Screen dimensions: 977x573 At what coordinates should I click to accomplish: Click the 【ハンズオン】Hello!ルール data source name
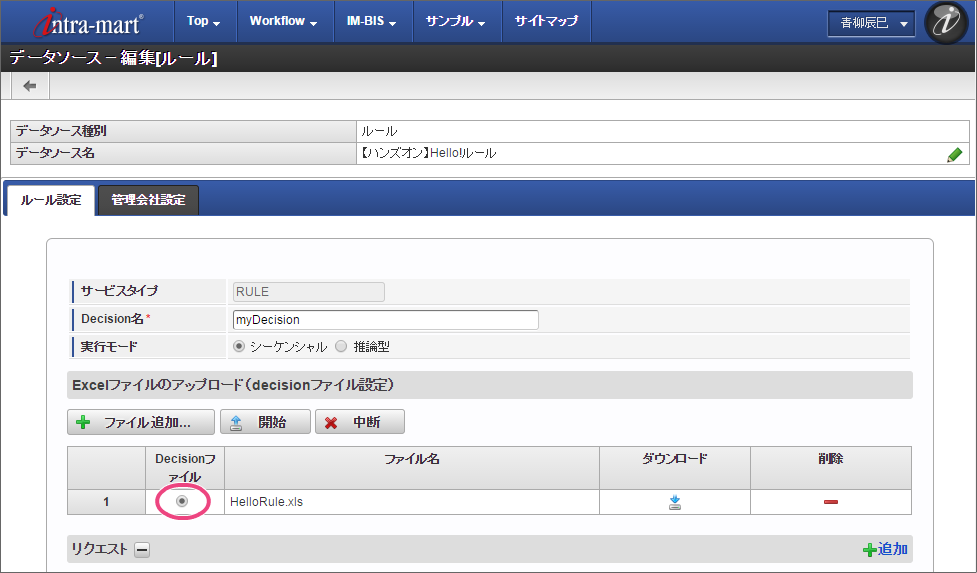coord(428,153)
